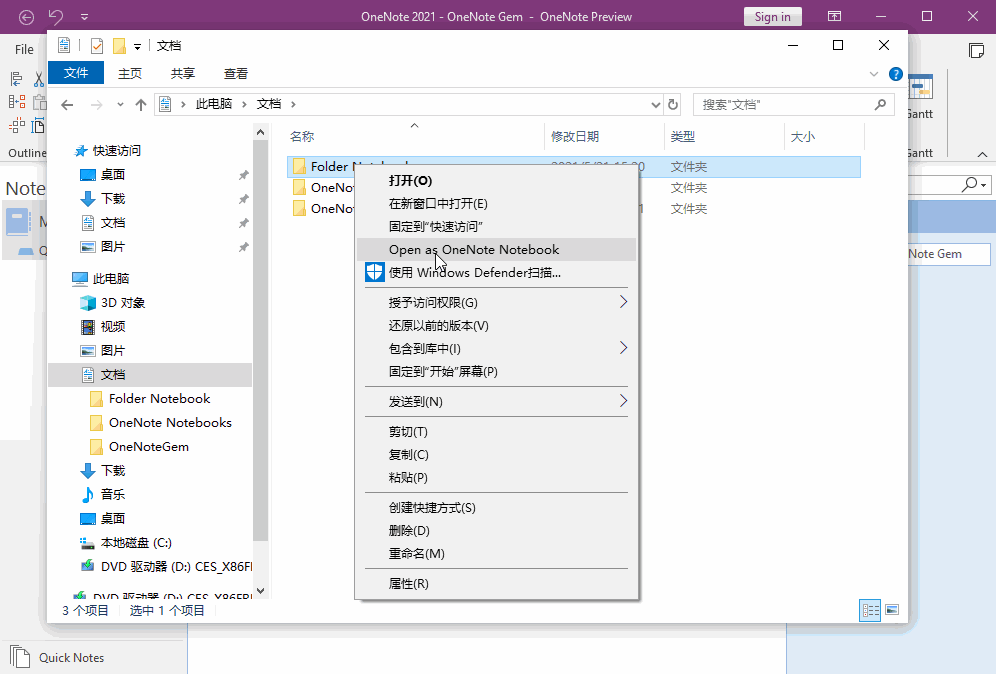
Task: Select 此电脑 in the navigation pane
Action: pyautogui.click(x=100, y=278)
